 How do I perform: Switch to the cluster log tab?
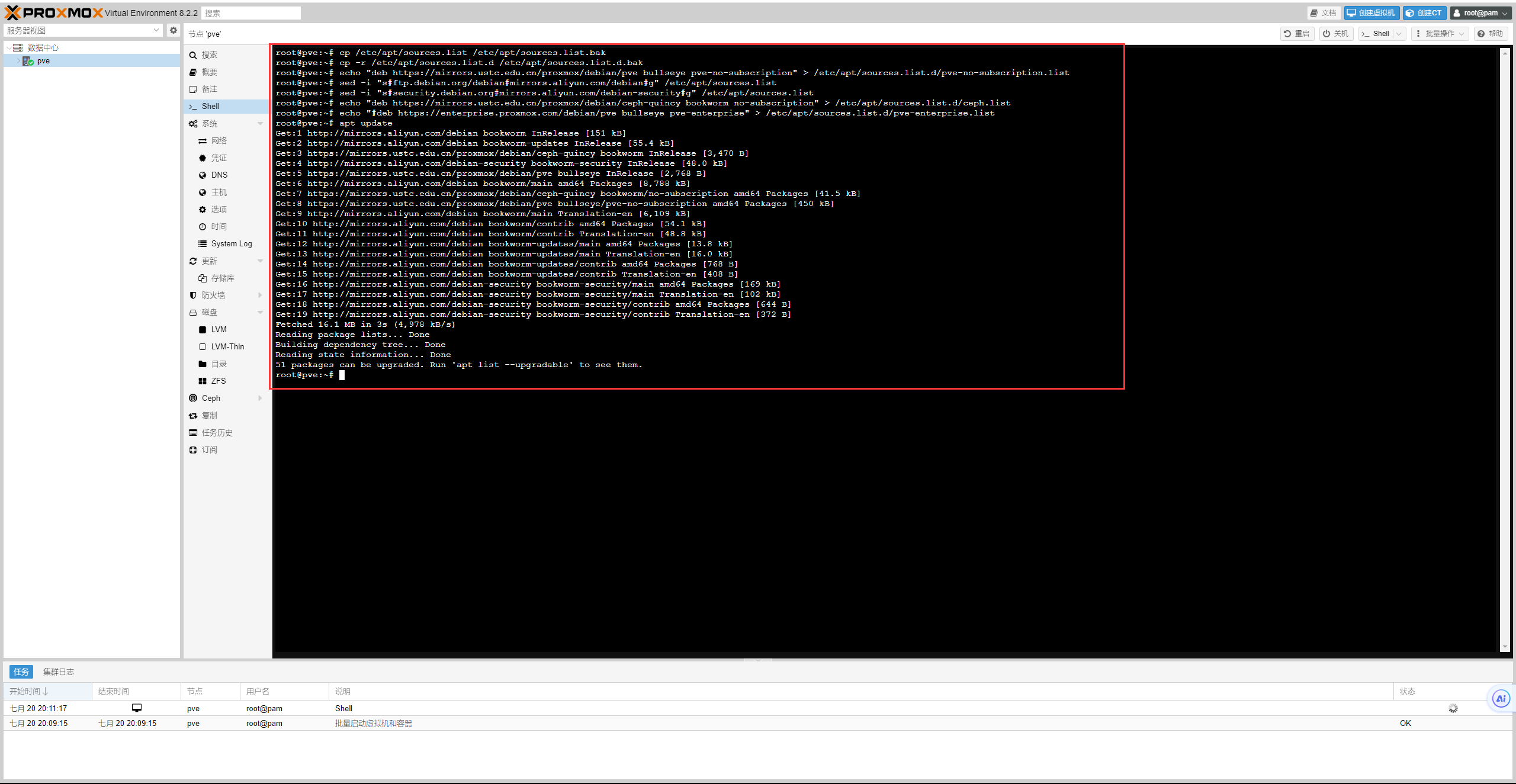point(58,671)
